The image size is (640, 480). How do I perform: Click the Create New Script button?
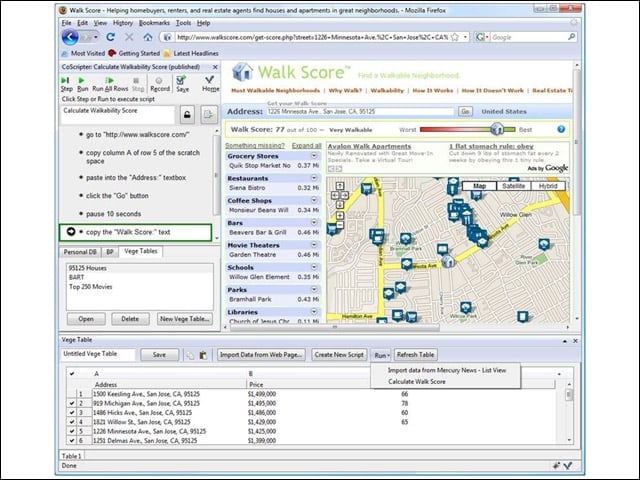click(339, 355)
